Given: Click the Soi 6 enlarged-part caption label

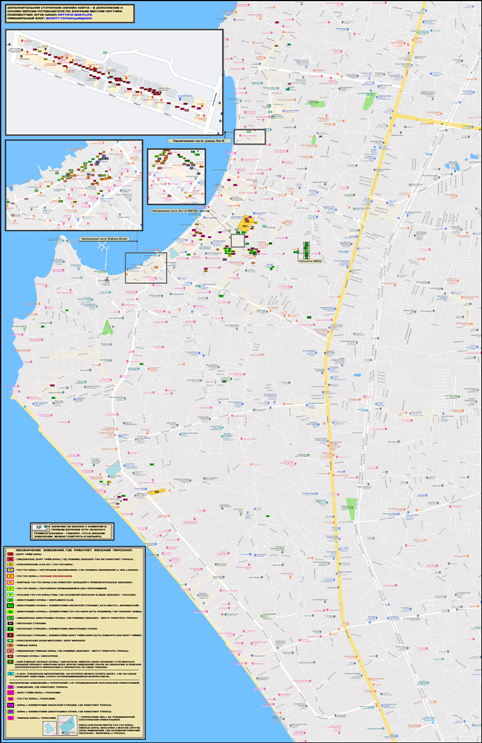Looking at the screenshot, I should [199, 141].
